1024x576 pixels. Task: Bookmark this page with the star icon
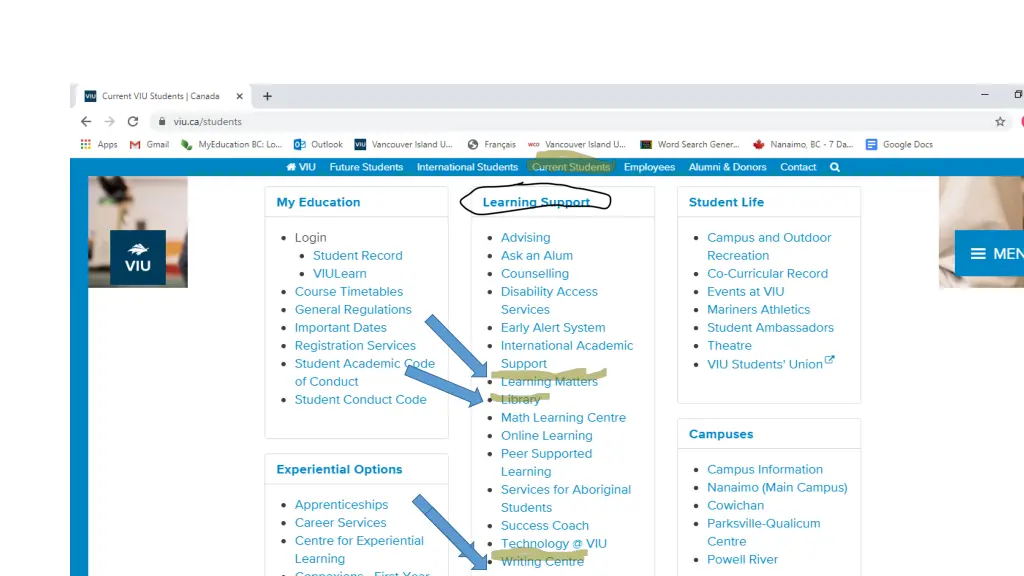(x=1000, y=121)
